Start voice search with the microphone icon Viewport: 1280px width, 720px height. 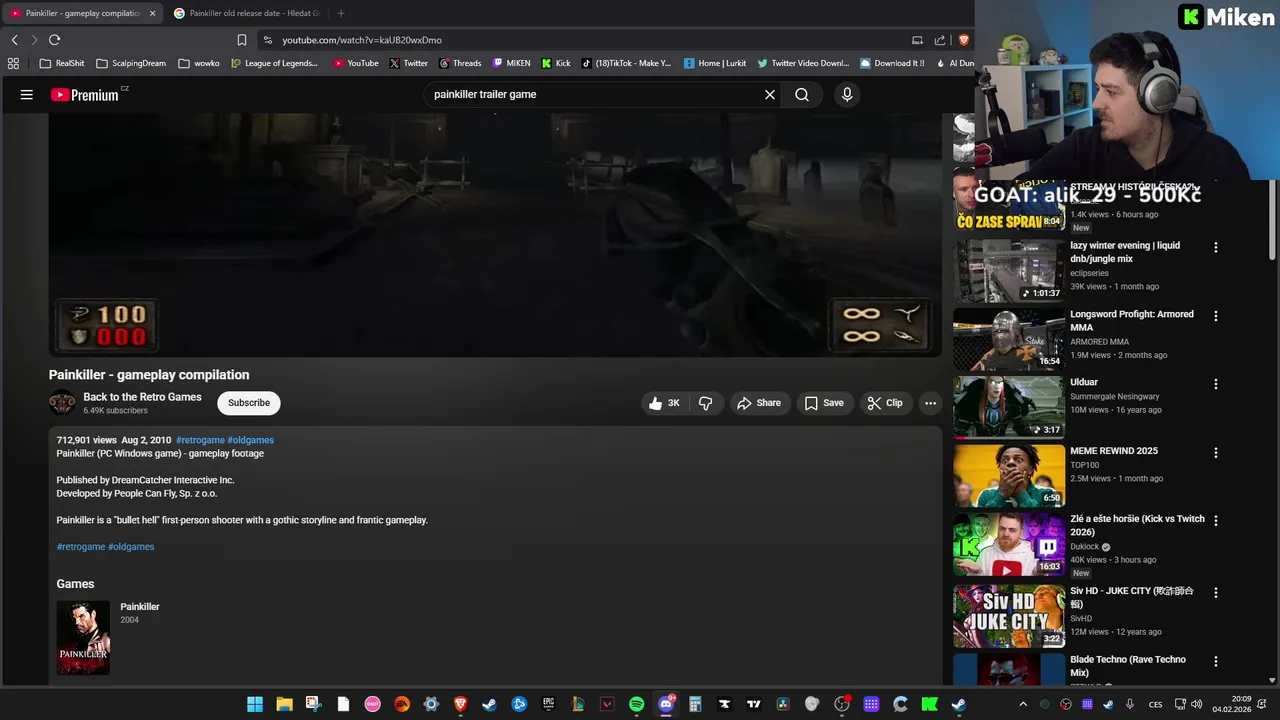pyautogui.click(x=847, y=95)
